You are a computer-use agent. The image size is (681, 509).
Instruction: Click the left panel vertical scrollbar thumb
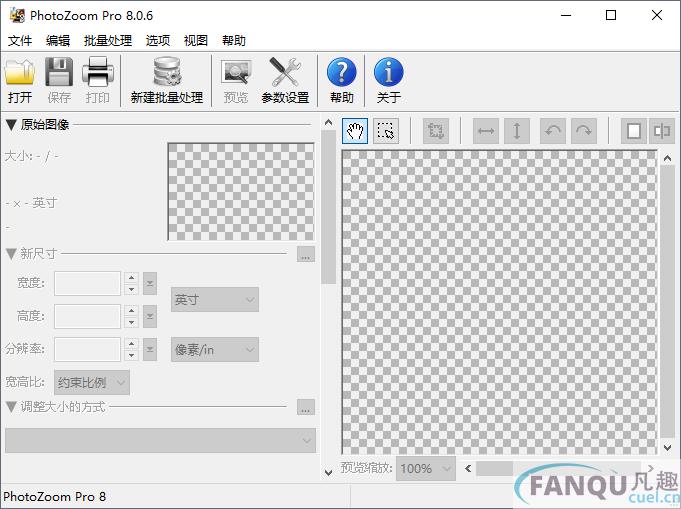329,207
